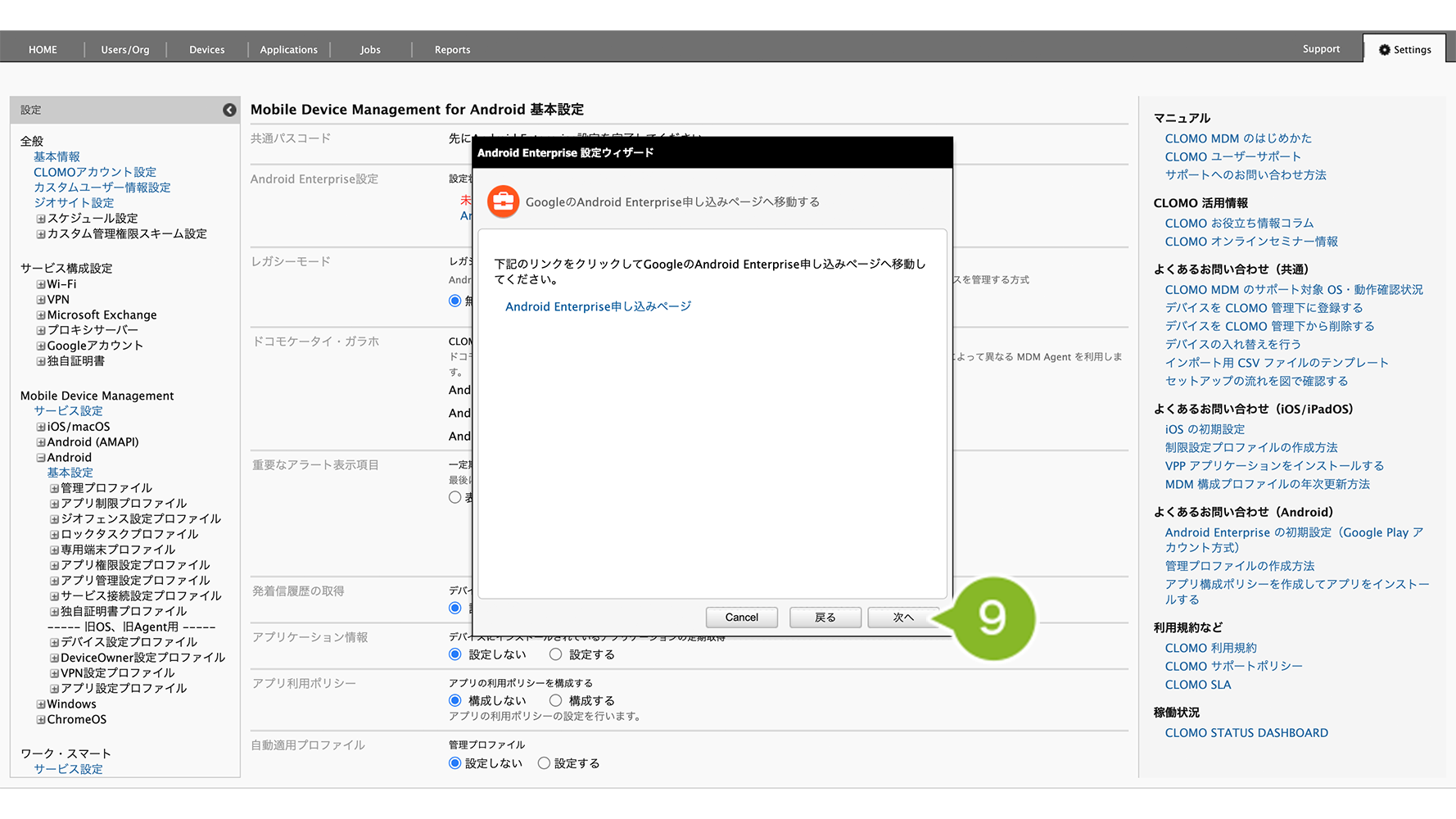
Task: Expand the ChromeOS tree node
Action: (41, 720)
